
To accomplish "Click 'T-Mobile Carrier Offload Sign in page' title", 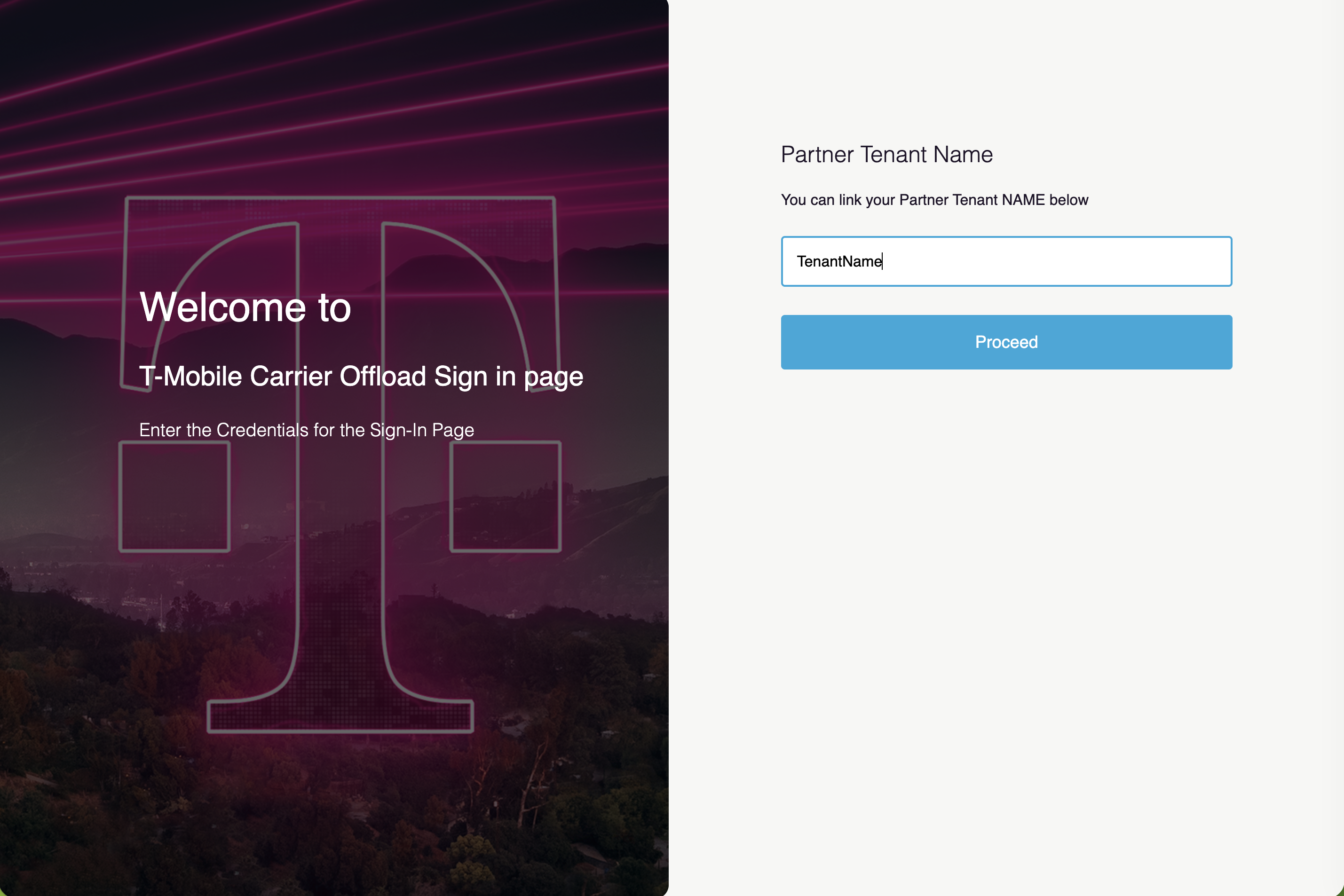I will (x=361, y=377).
